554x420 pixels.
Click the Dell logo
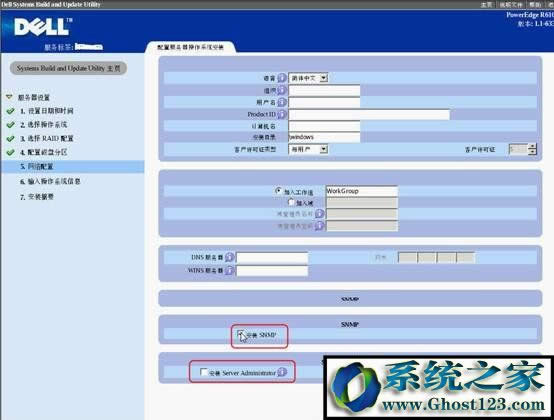point(43,27)
